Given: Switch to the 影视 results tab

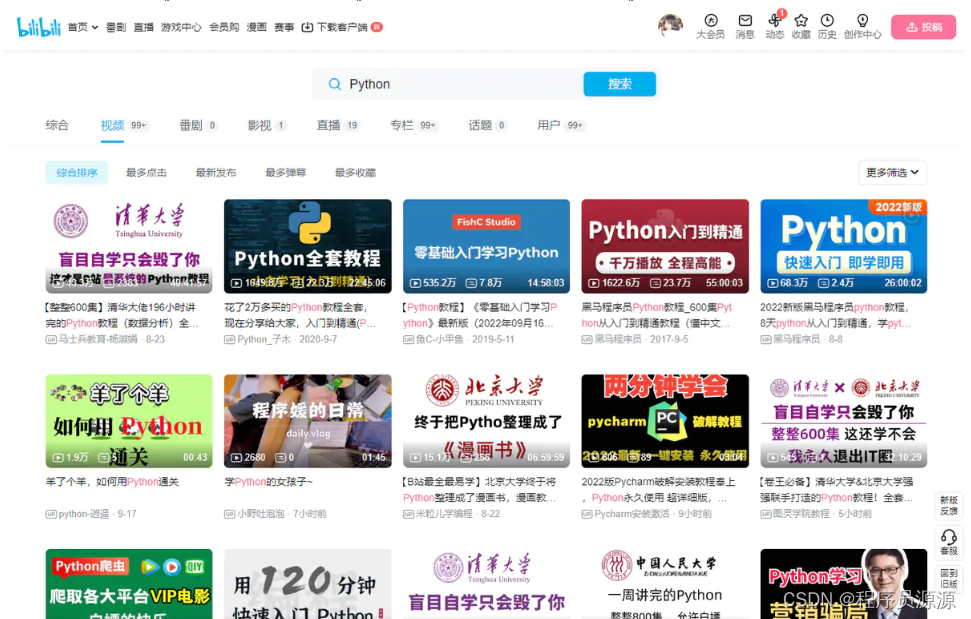Looking at the screenshot, I should (x=267, y=125).
